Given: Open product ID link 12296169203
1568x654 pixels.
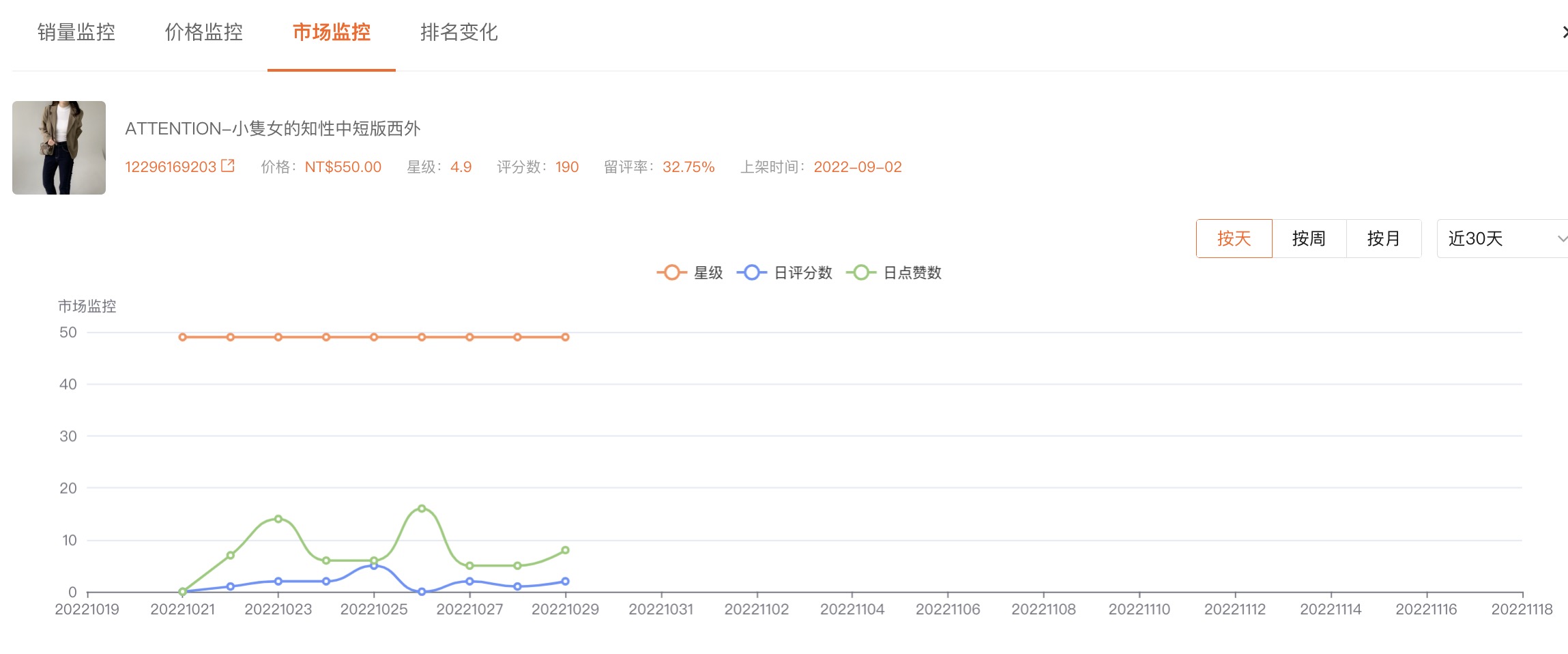Looking at the screenshot, I should point(171,167).
